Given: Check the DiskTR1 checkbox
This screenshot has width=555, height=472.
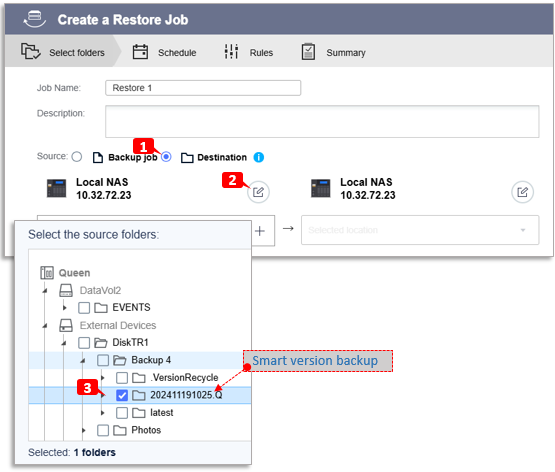Looking at the screenshot, I should coord(84,343).
